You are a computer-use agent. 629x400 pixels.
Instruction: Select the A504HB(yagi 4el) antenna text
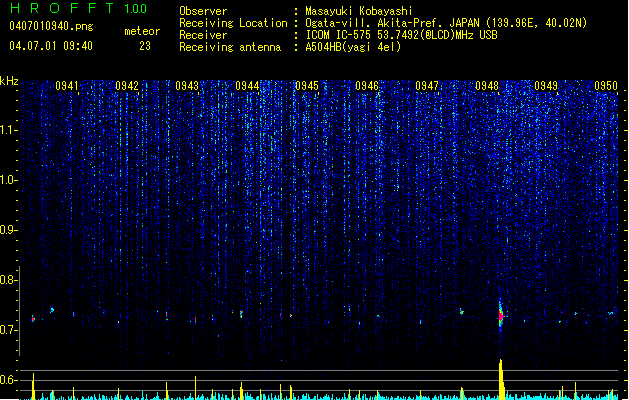(353, 47)
